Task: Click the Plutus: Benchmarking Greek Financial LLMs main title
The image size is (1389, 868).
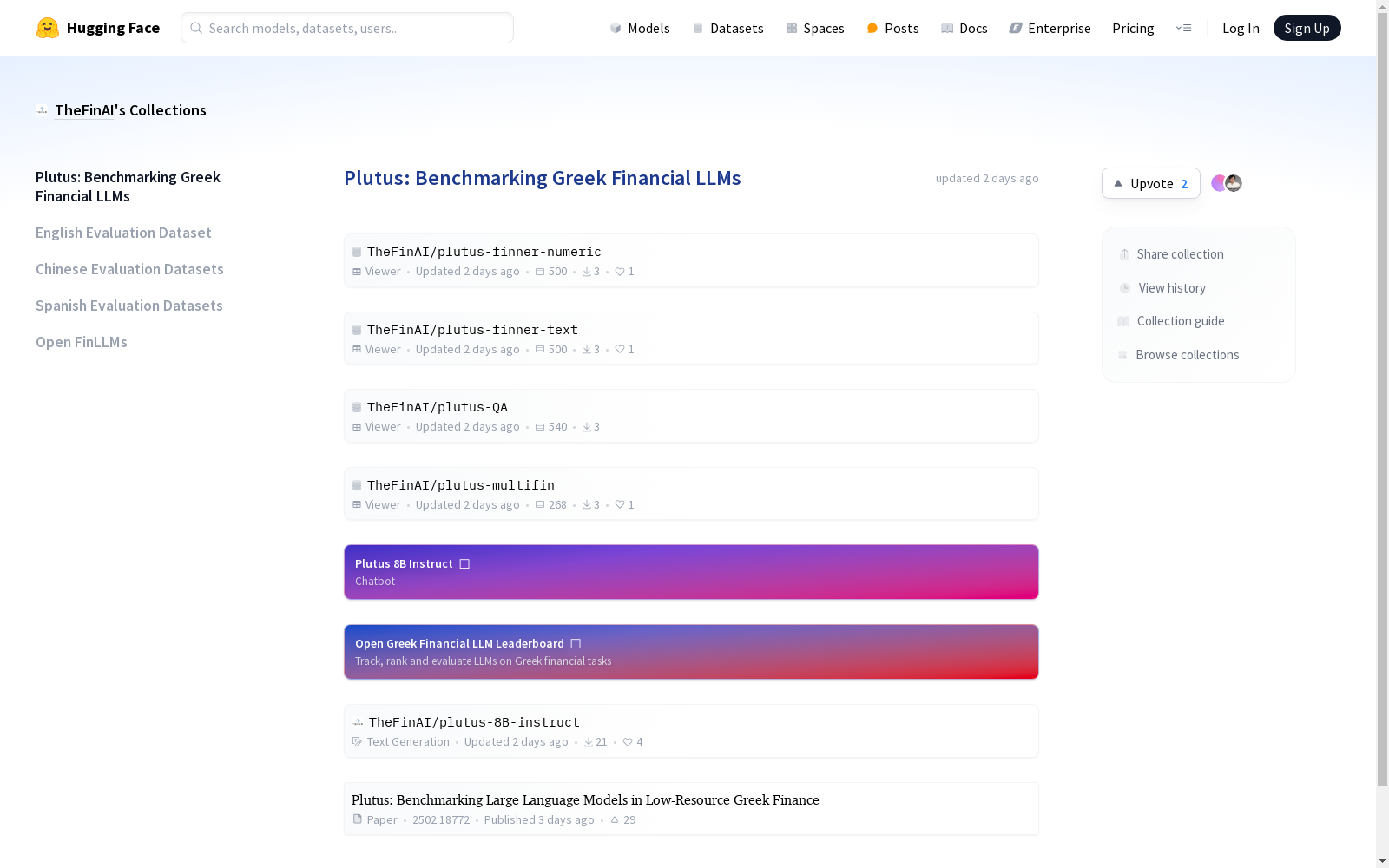Action: click(543, 178)
